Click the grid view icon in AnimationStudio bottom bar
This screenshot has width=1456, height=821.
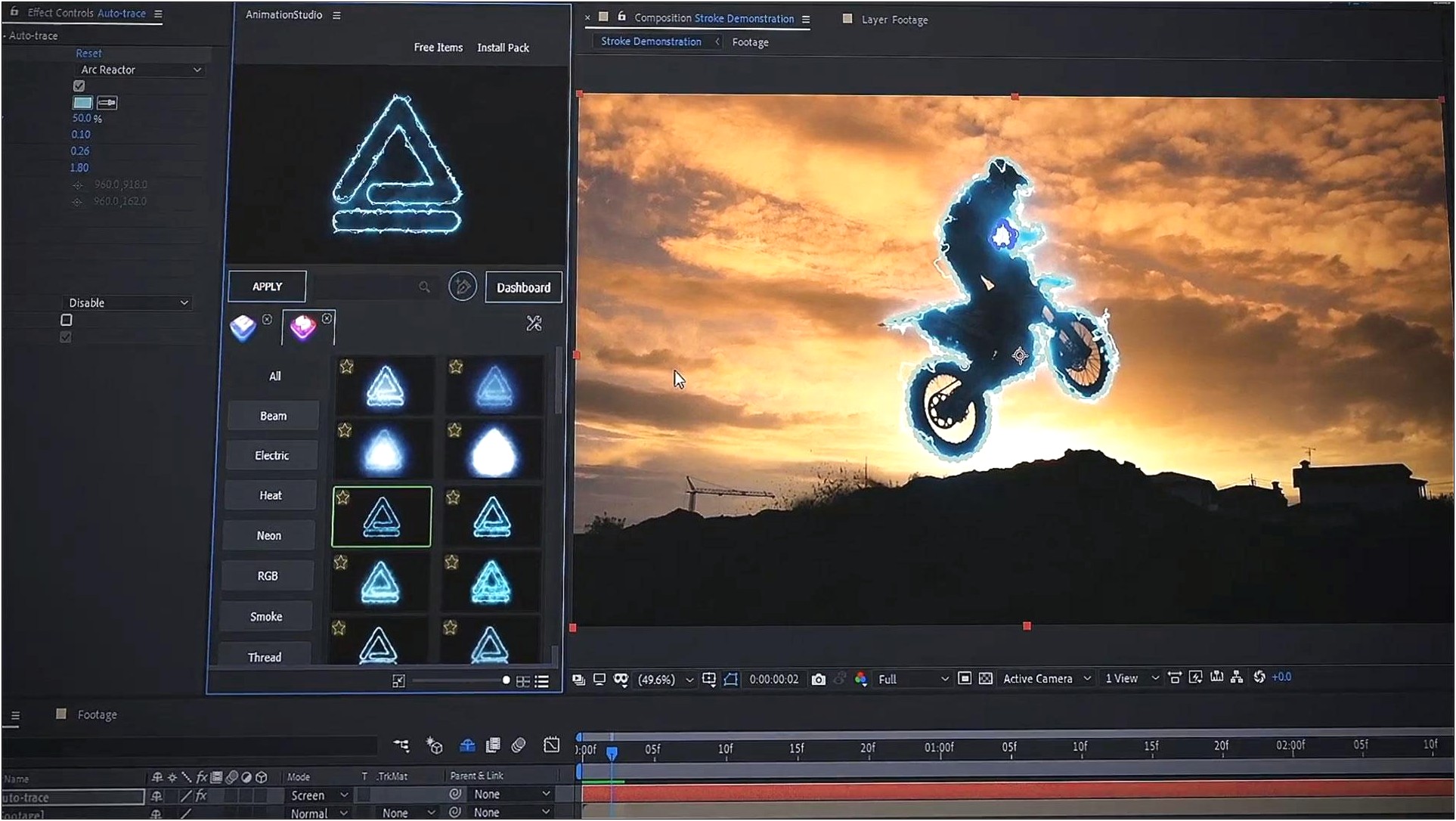(524, 681)
